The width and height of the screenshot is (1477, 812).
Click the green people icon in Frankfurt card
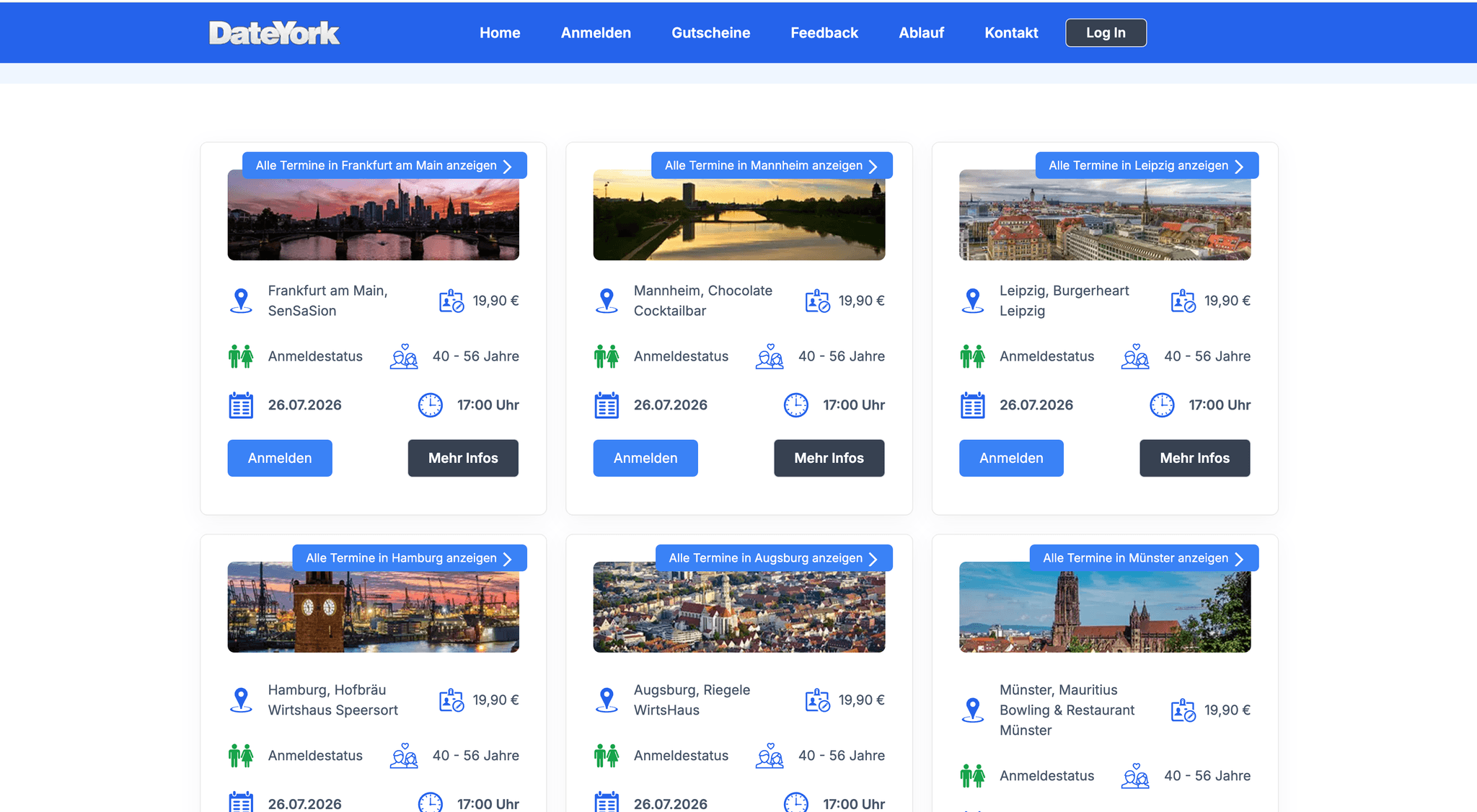point(241,356)
